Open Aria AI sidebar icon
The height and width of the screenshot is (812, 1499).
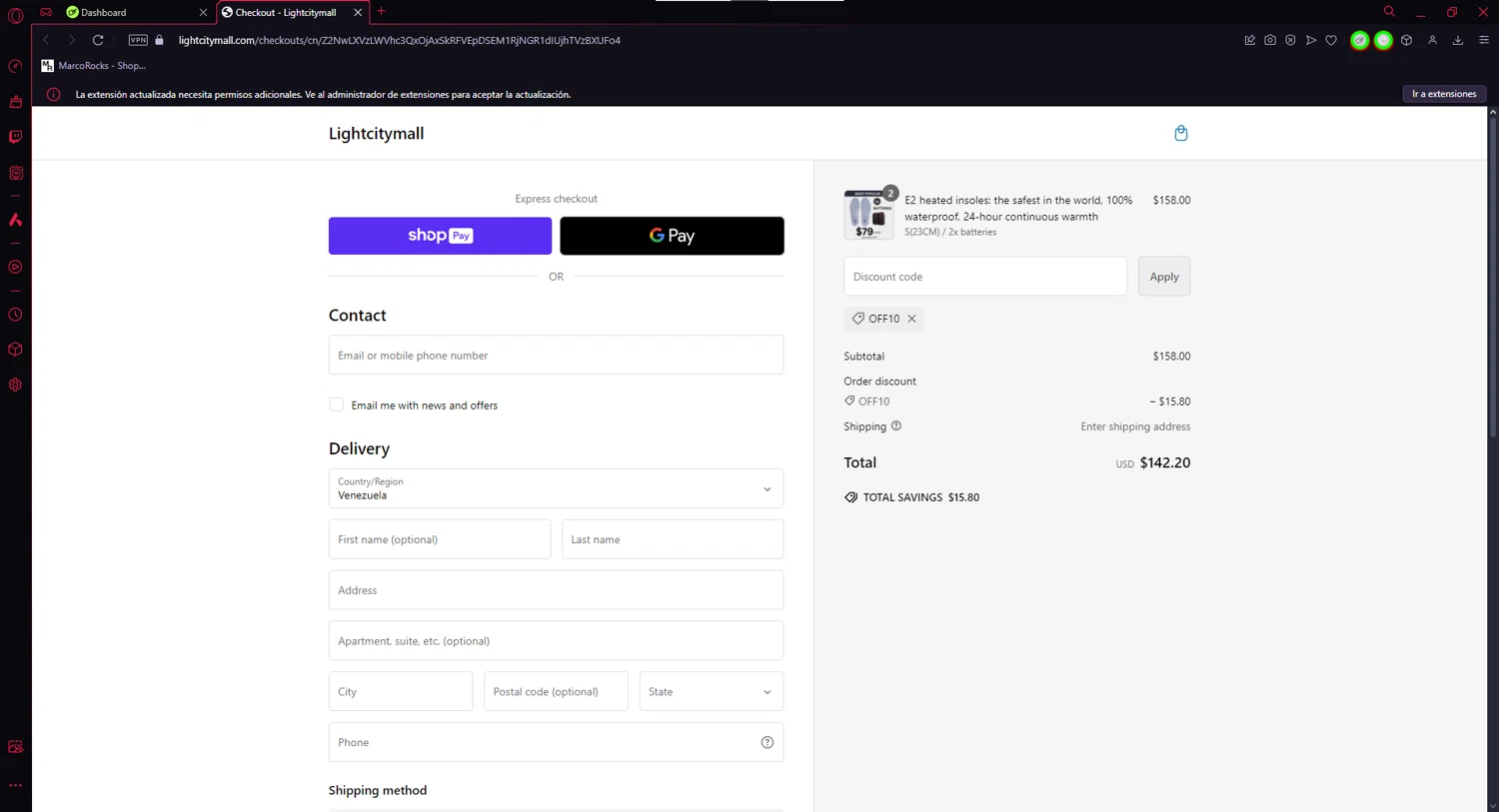pyautogui.click(x=15, y=220)
